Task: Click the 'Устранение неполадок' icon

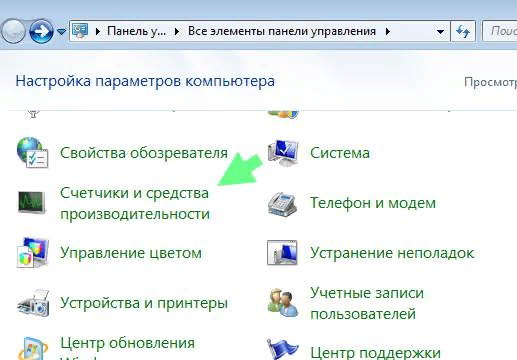Action: point(282,252)
